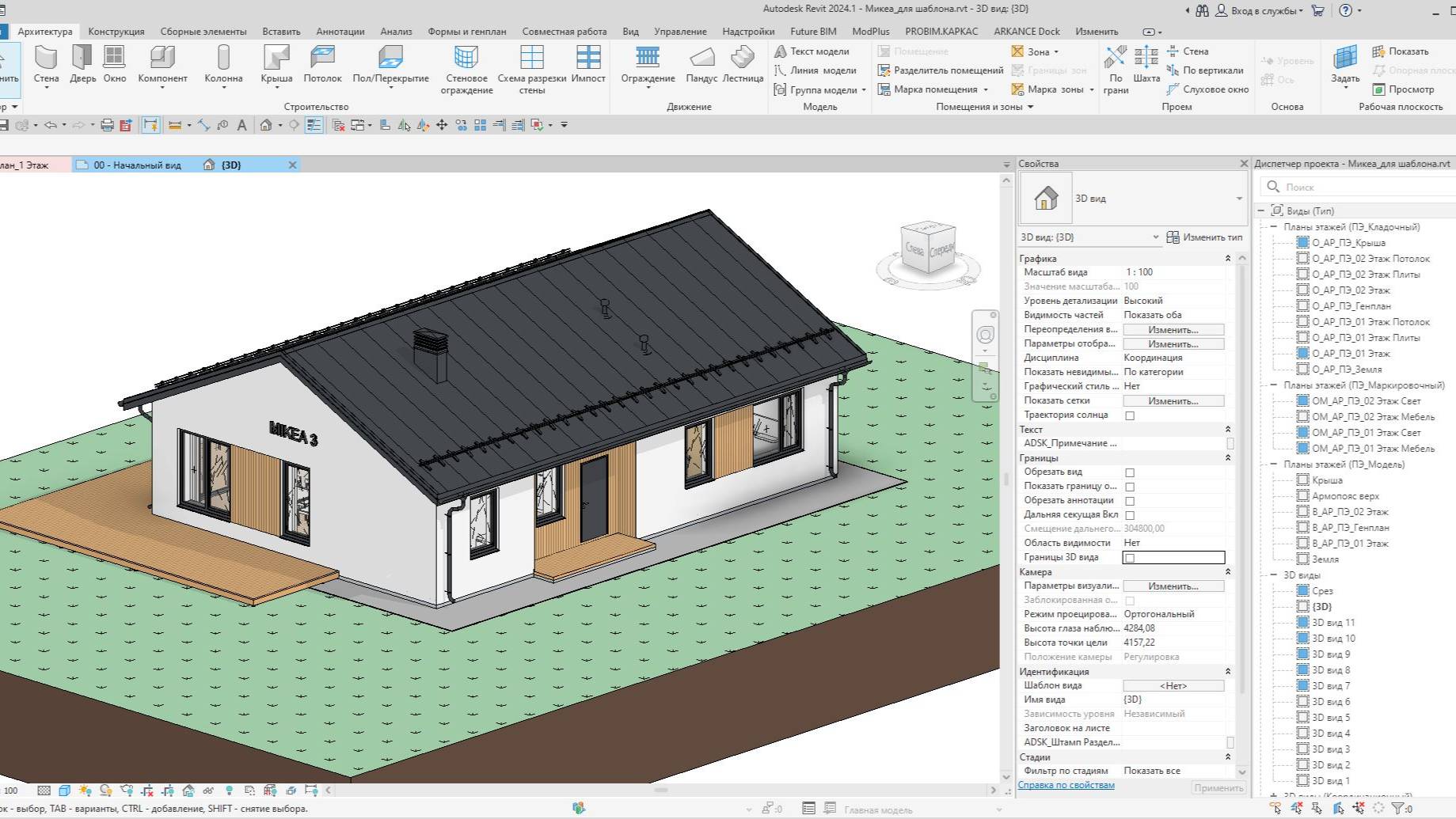Open the 3D вид type selector dropdown

1239,199
